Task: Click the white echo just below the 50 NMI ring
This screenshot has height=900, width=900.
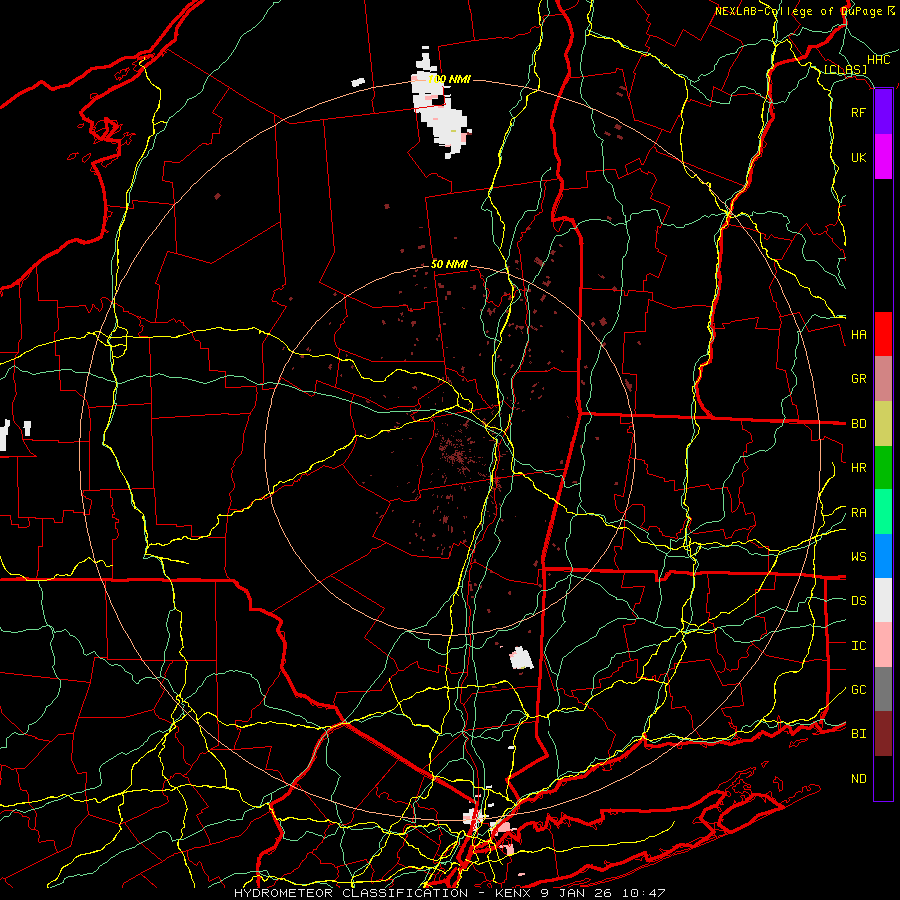Action: [521, 658]
